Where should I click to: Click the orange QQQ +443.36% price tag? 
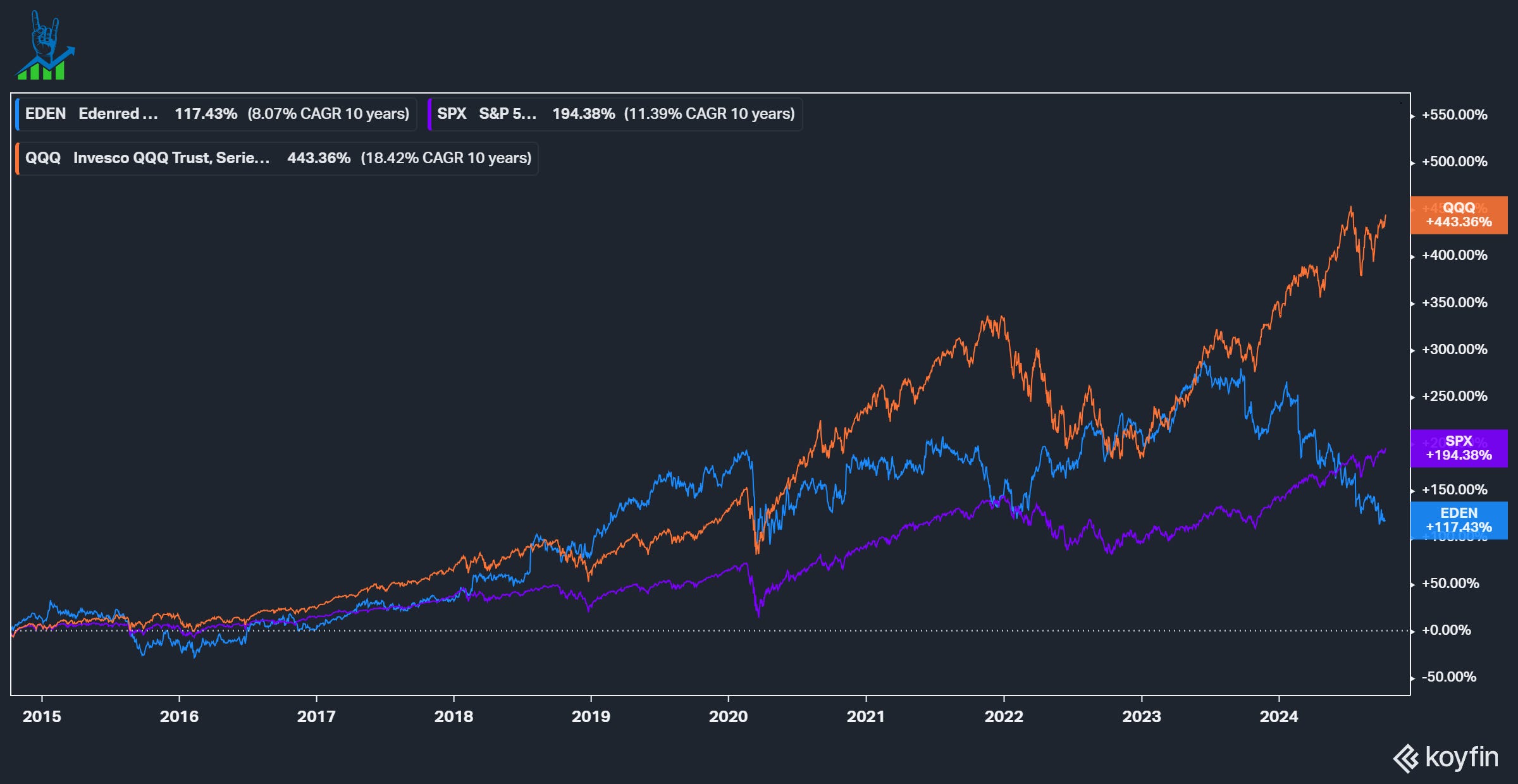click(x=1459, y=215)
